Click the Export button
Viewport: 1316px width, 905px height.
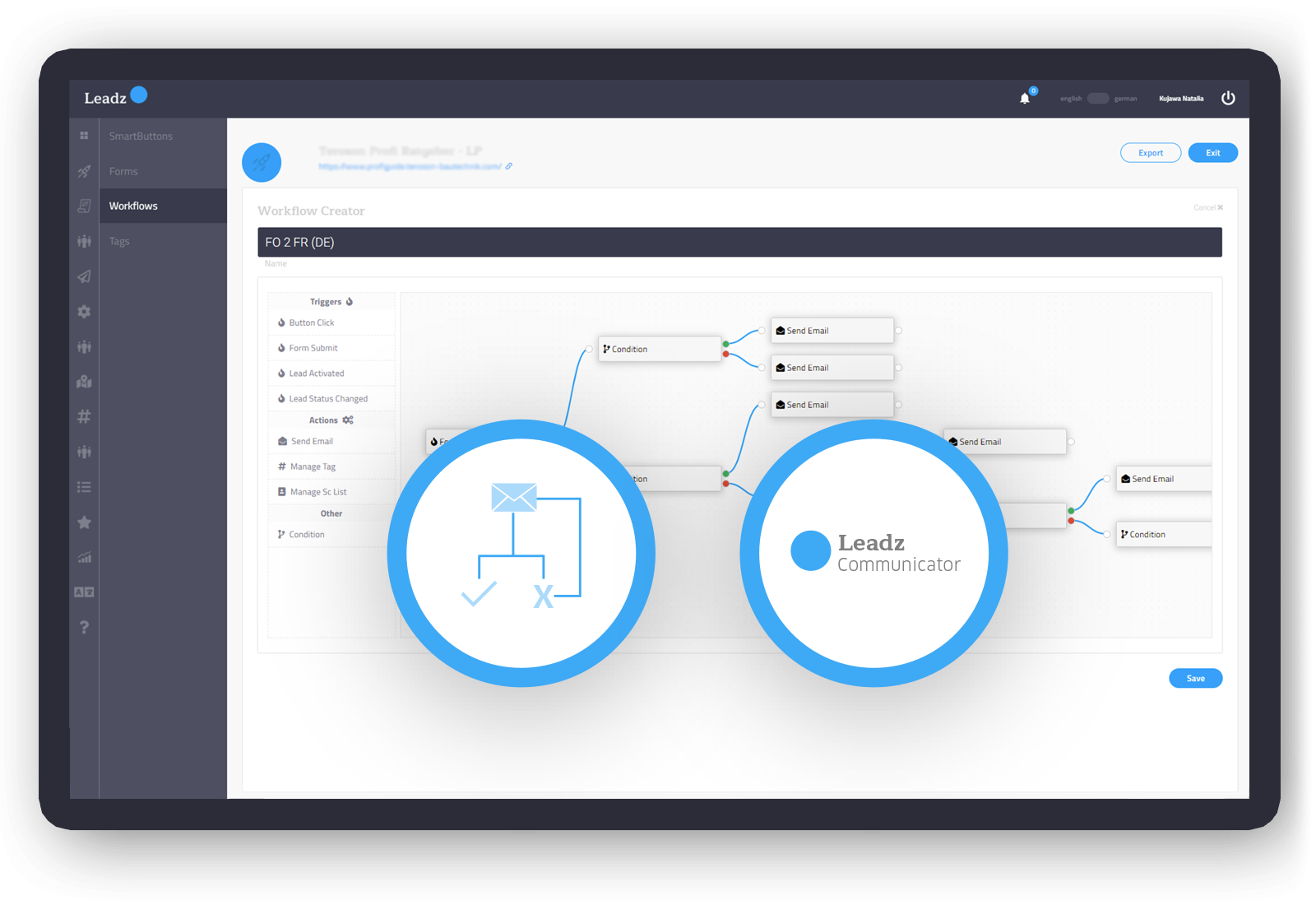[1151, 153]
